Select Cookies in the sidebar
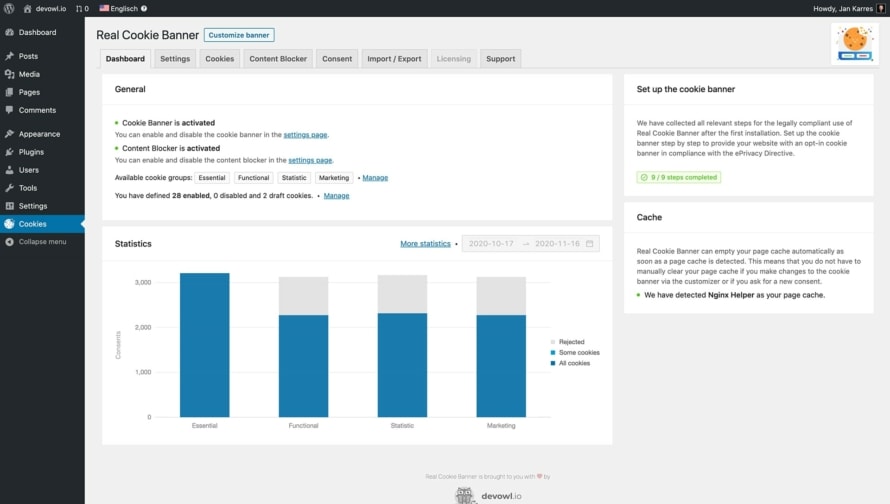 (42, 224)
